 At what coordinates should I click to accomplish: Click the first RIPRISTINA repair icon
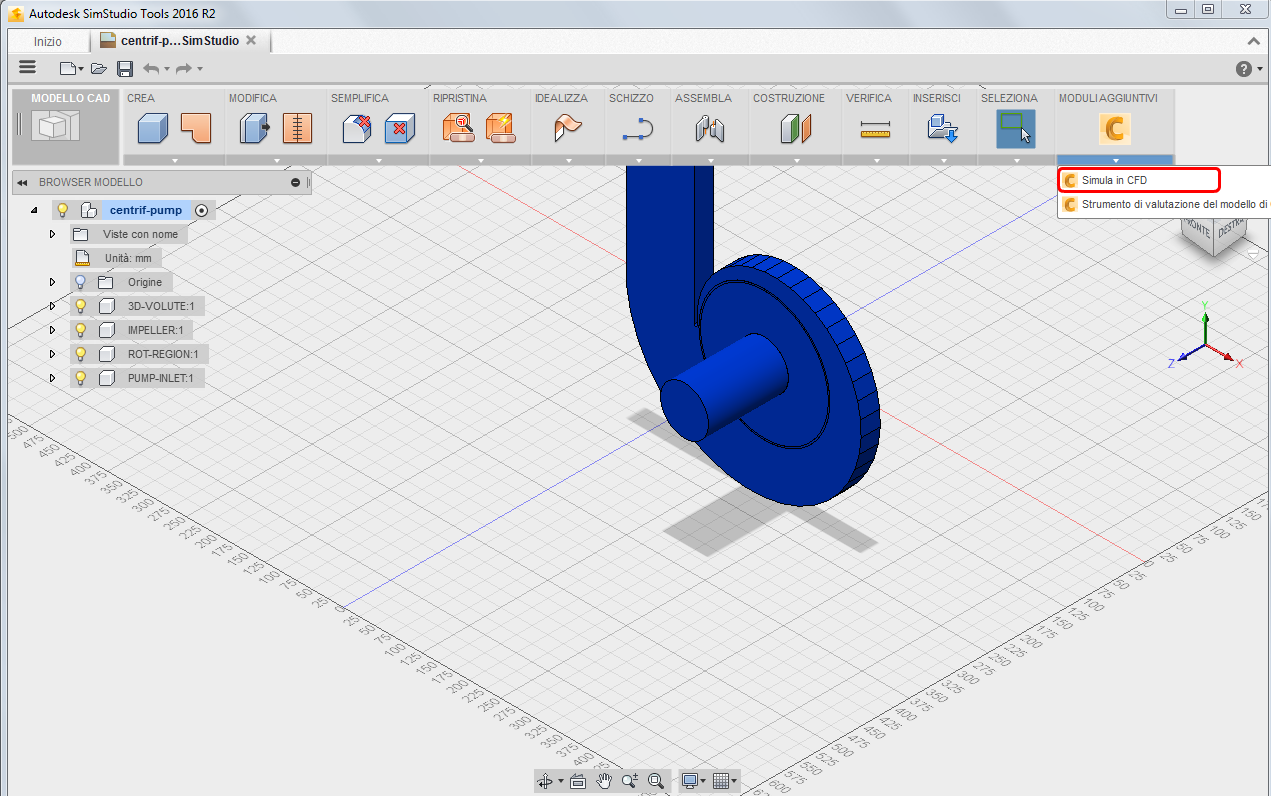tap(458, 129)
